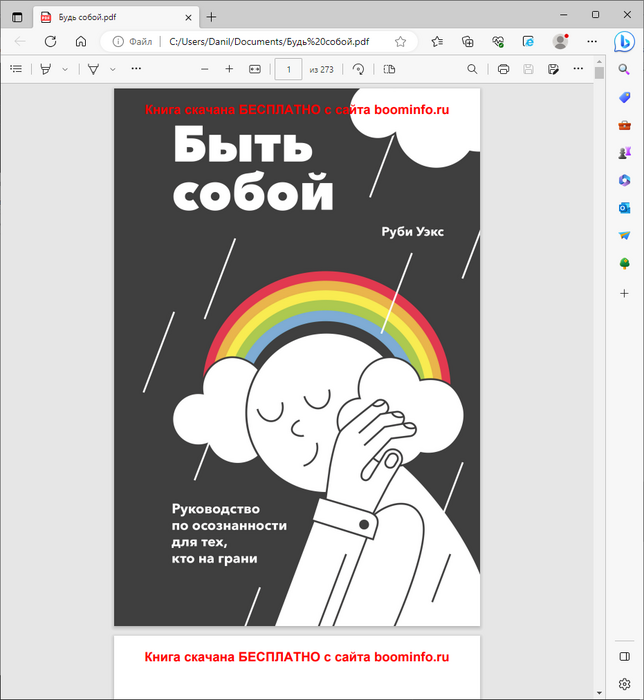644x700 pixels.
Task: Open tab actions menu button
Action: (x=17, y=17)
